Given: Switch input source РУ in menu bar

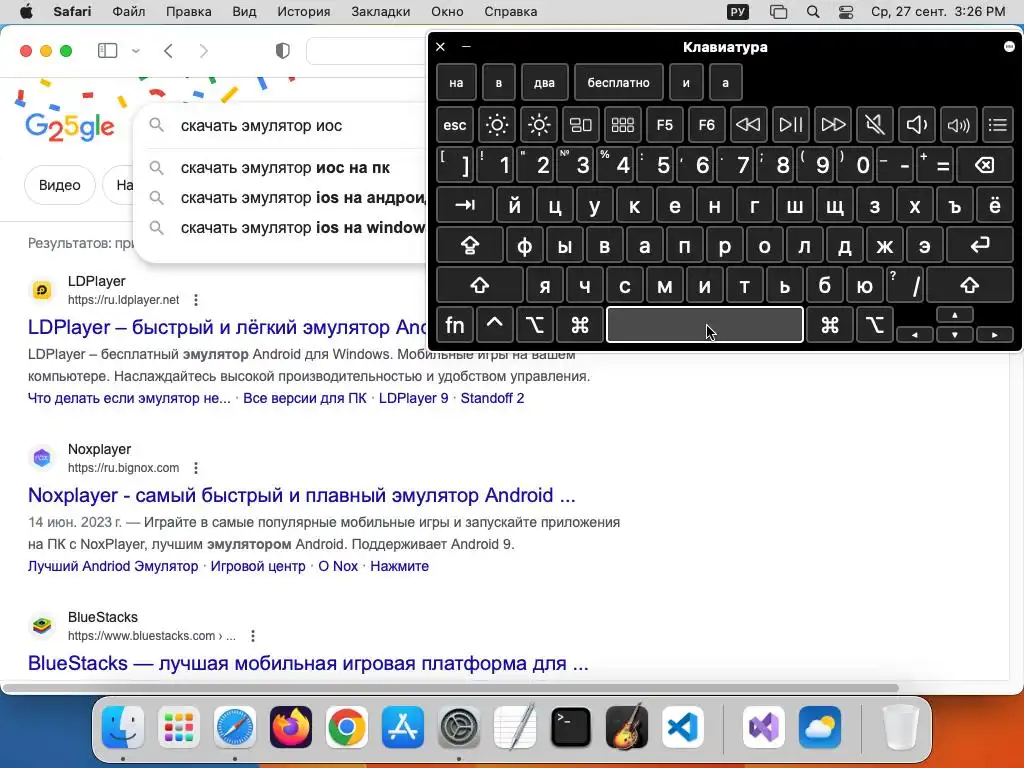Looking at the screenshot, I should pos(738,12).
